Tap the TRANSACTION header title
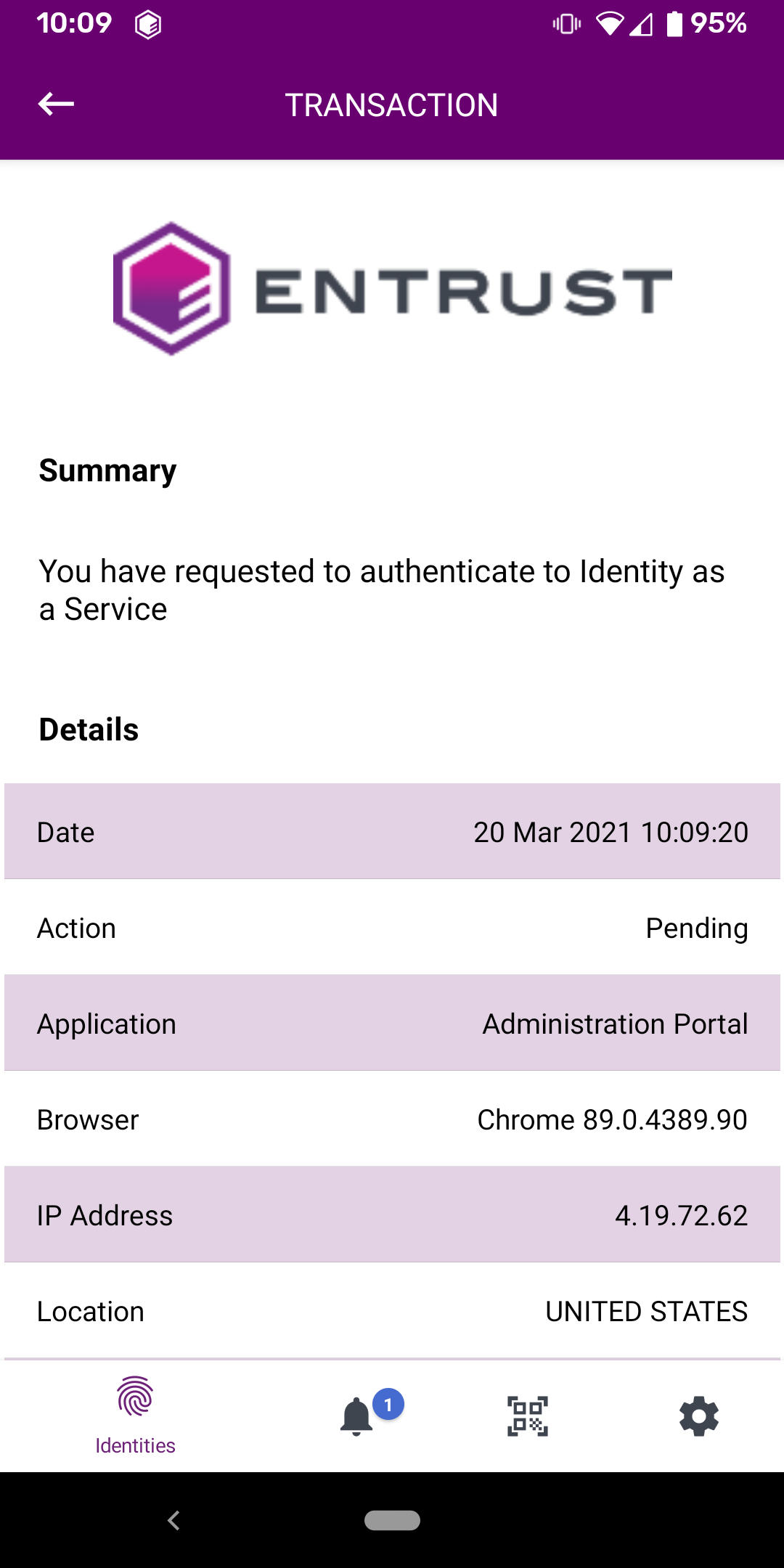 [x=391, y=105]
